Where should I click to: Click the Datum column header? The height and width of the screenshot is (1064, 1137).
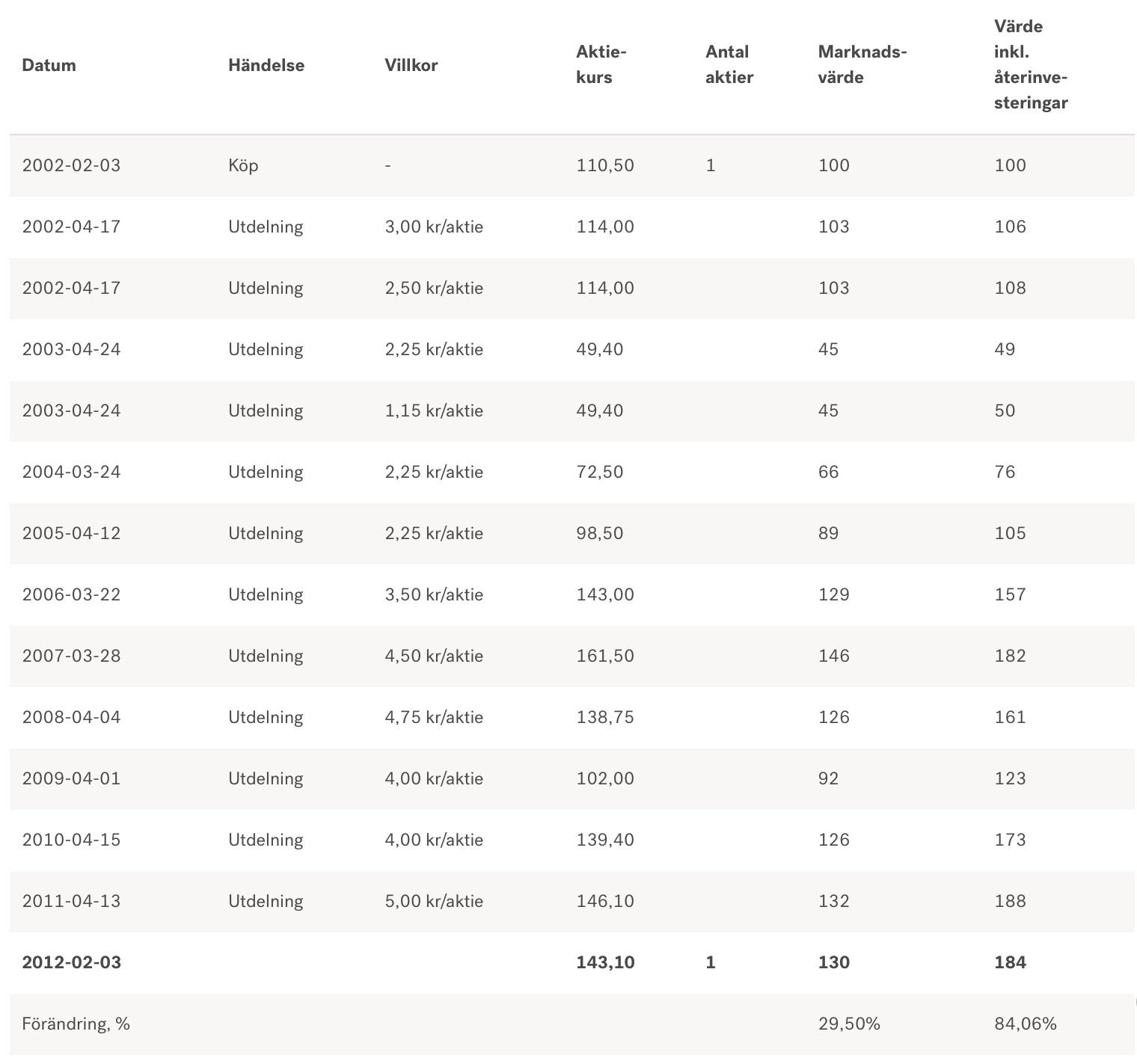[49, 65]
